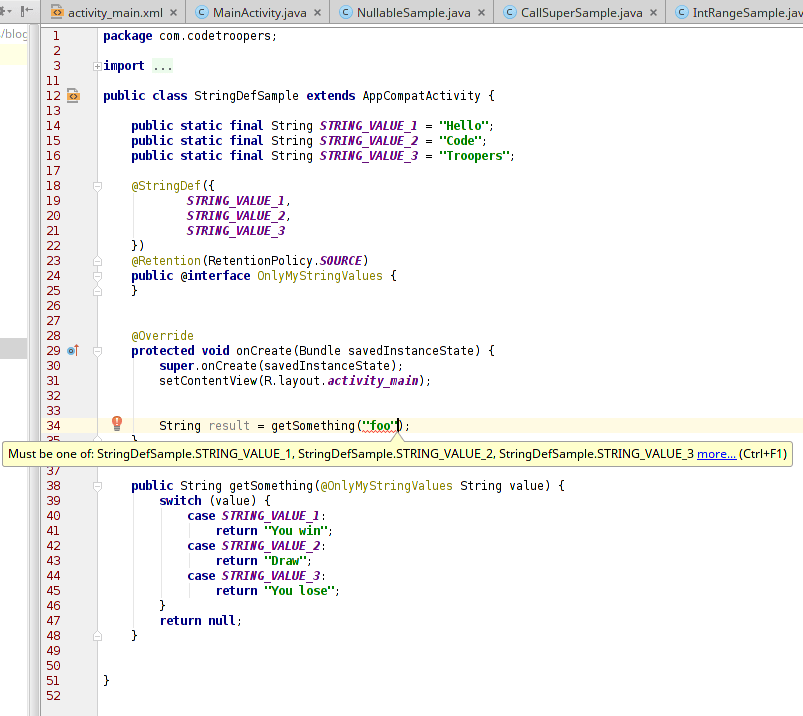Click the StringDefSample class name on line 12
Screen dimensions: 803x716
[x=244, y=96]
